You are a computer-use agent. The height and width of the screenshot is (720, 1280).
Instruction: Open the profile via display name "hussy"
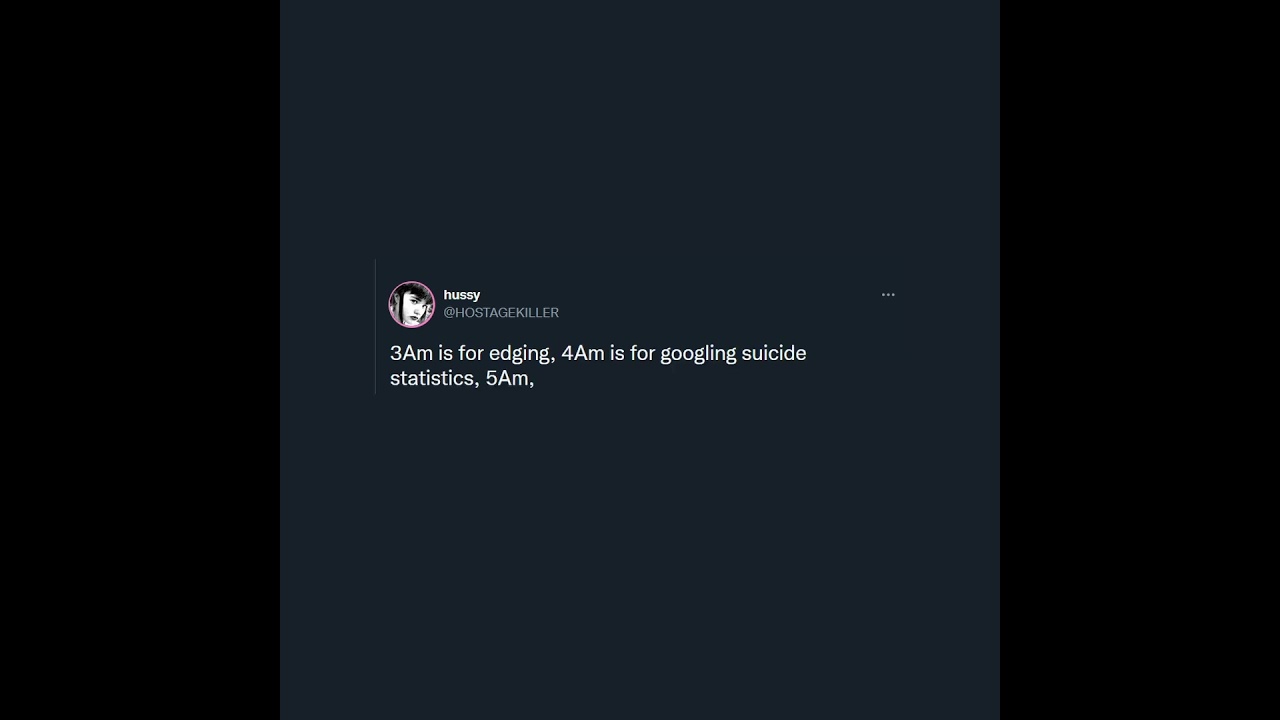click(x=462, y=295)
